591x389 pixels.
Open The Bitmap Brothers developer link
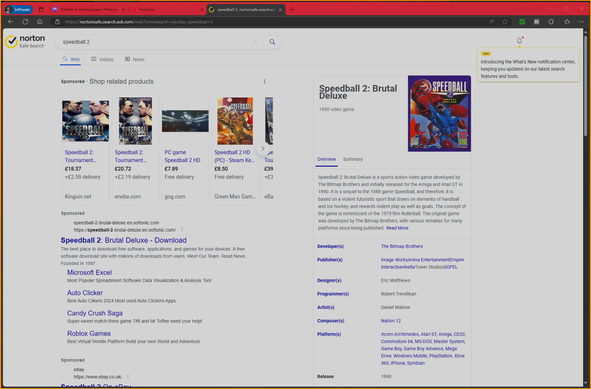click(x=402, y=246)
